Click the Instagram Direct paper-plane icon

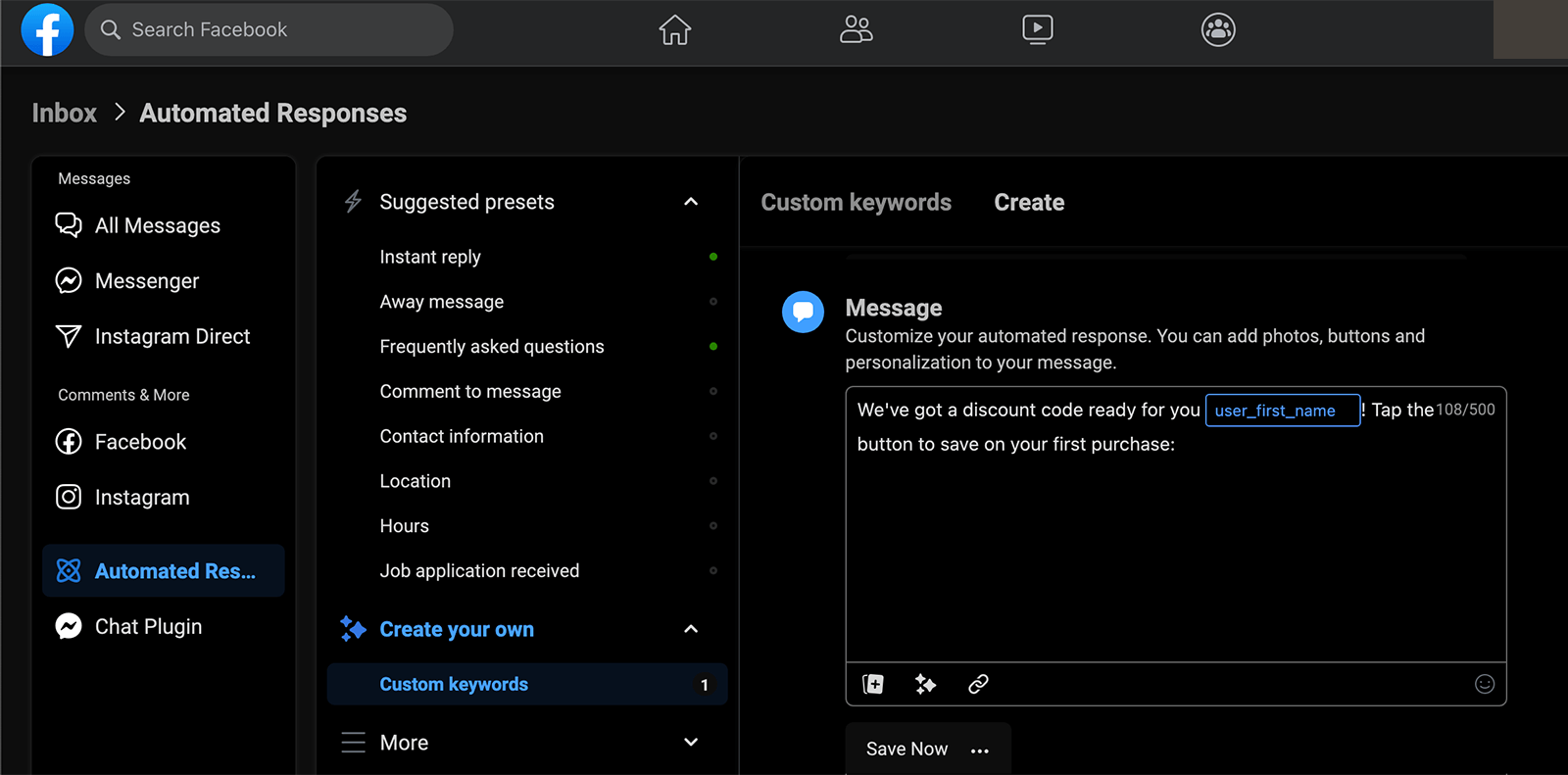pos(69,336)
